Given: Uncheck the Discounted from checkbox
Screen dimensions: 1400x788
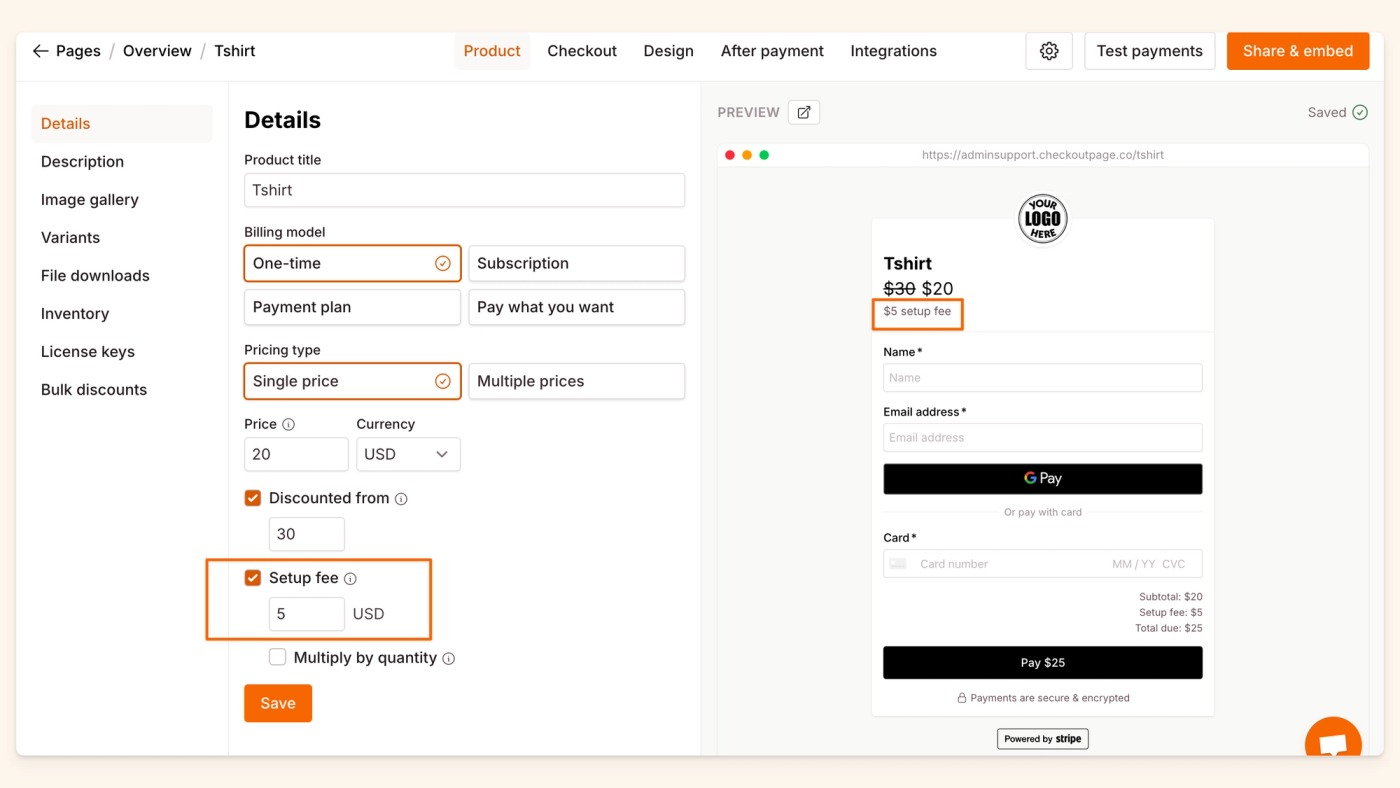Looking at the screenshot, I should 253,498.
